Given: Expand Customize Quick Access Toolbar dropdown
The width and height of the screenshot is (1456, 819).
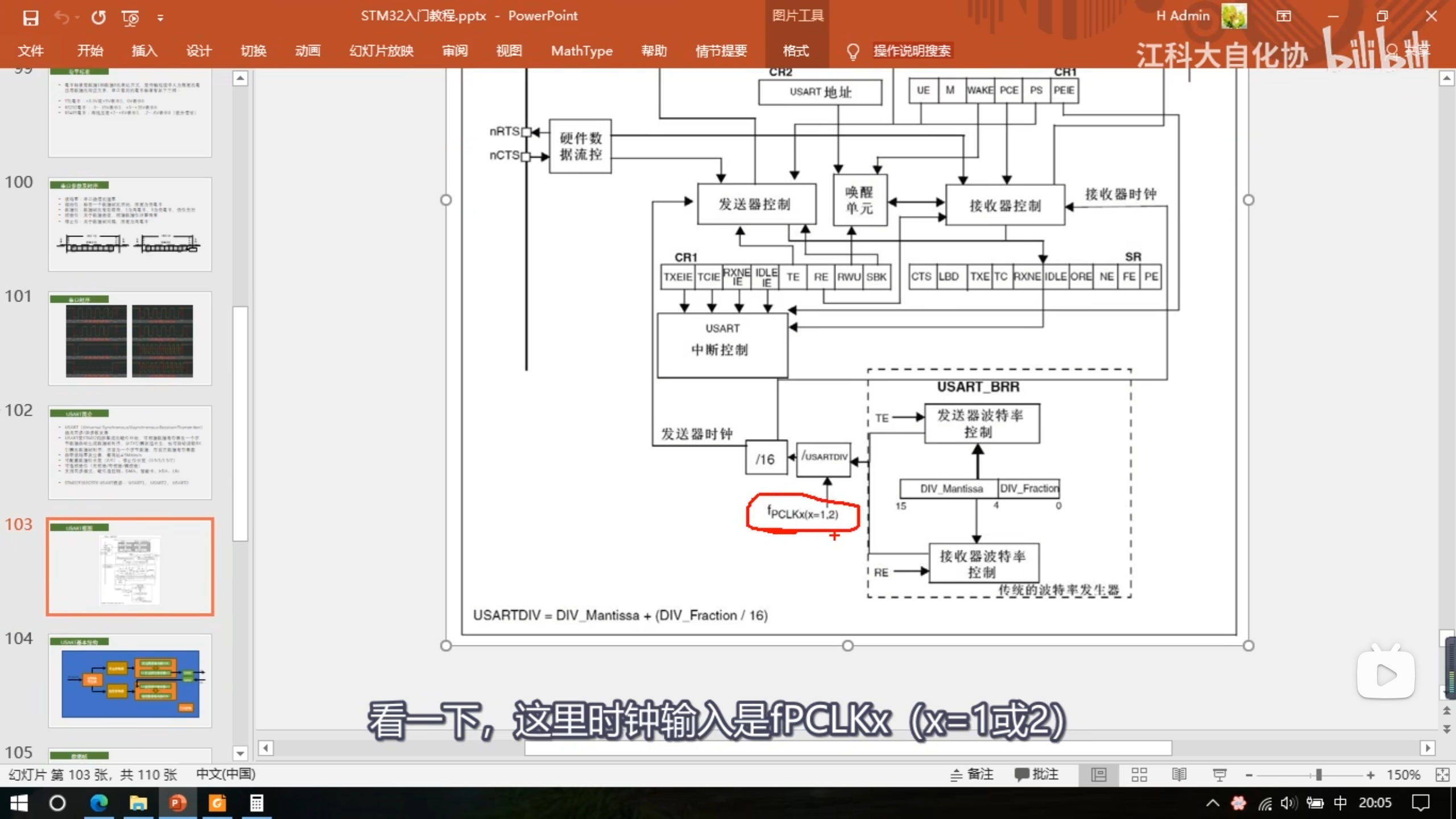Looking at the screenshot, I should (160, 18).
